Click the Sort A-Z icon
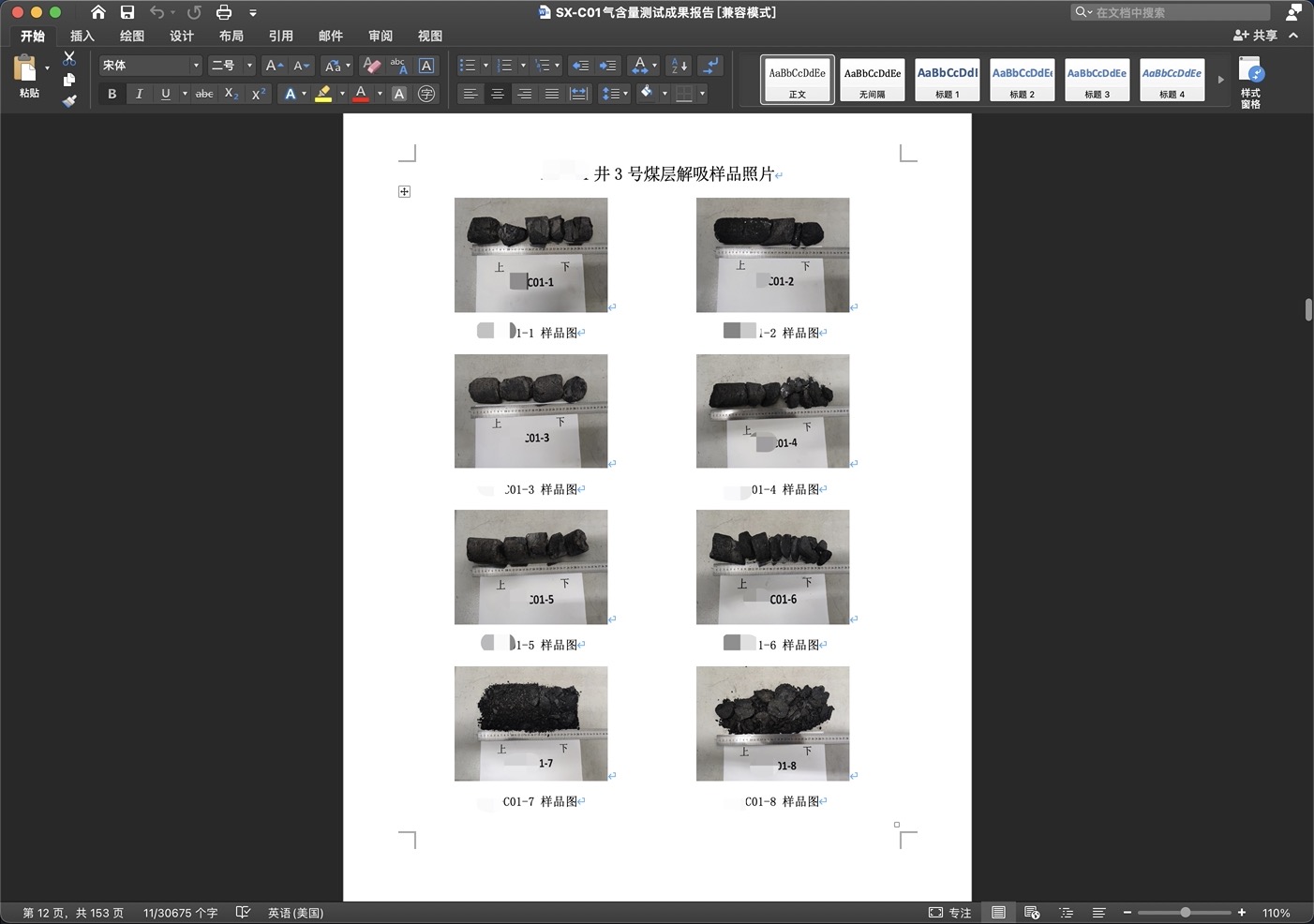The height and width of the screenshot is (924, 1314). 679,66
